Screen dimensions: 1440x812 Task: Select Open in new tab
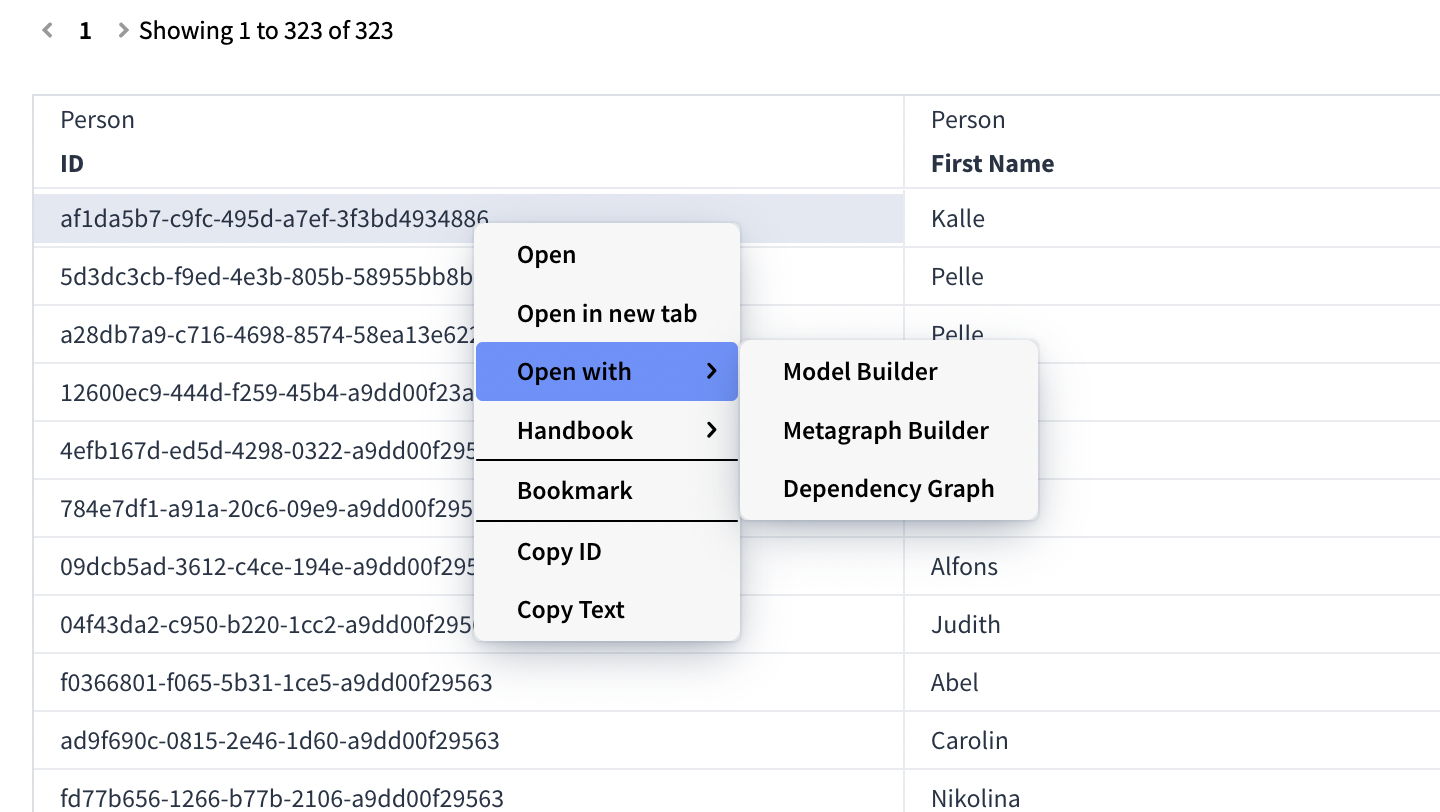[x=606, y=314]
